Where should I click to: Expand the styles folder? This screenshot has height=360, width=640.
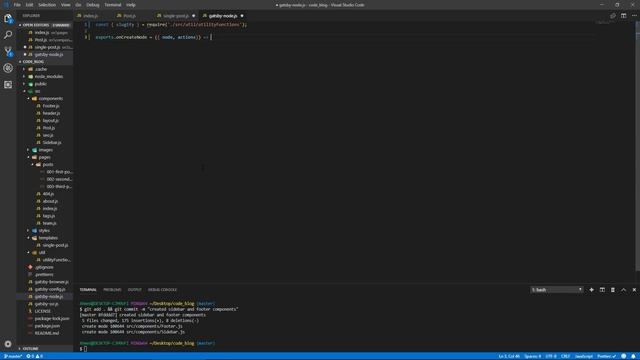point(45,231)
